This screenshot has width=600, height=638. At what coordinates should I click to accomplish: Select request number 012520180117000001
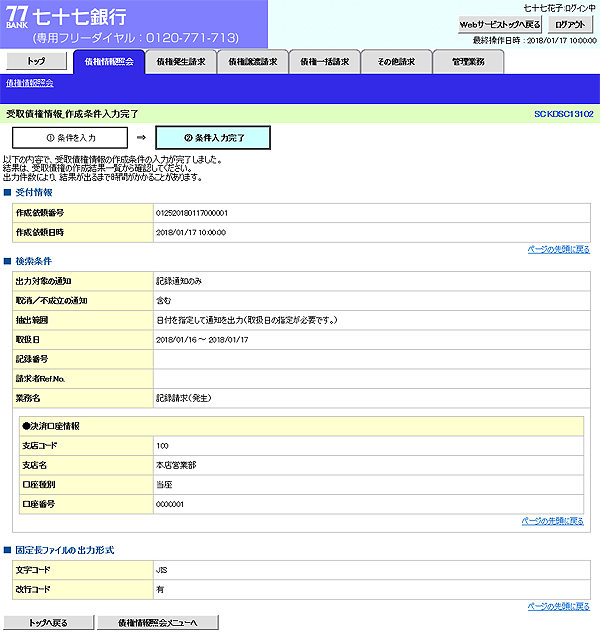coord(192,213)
